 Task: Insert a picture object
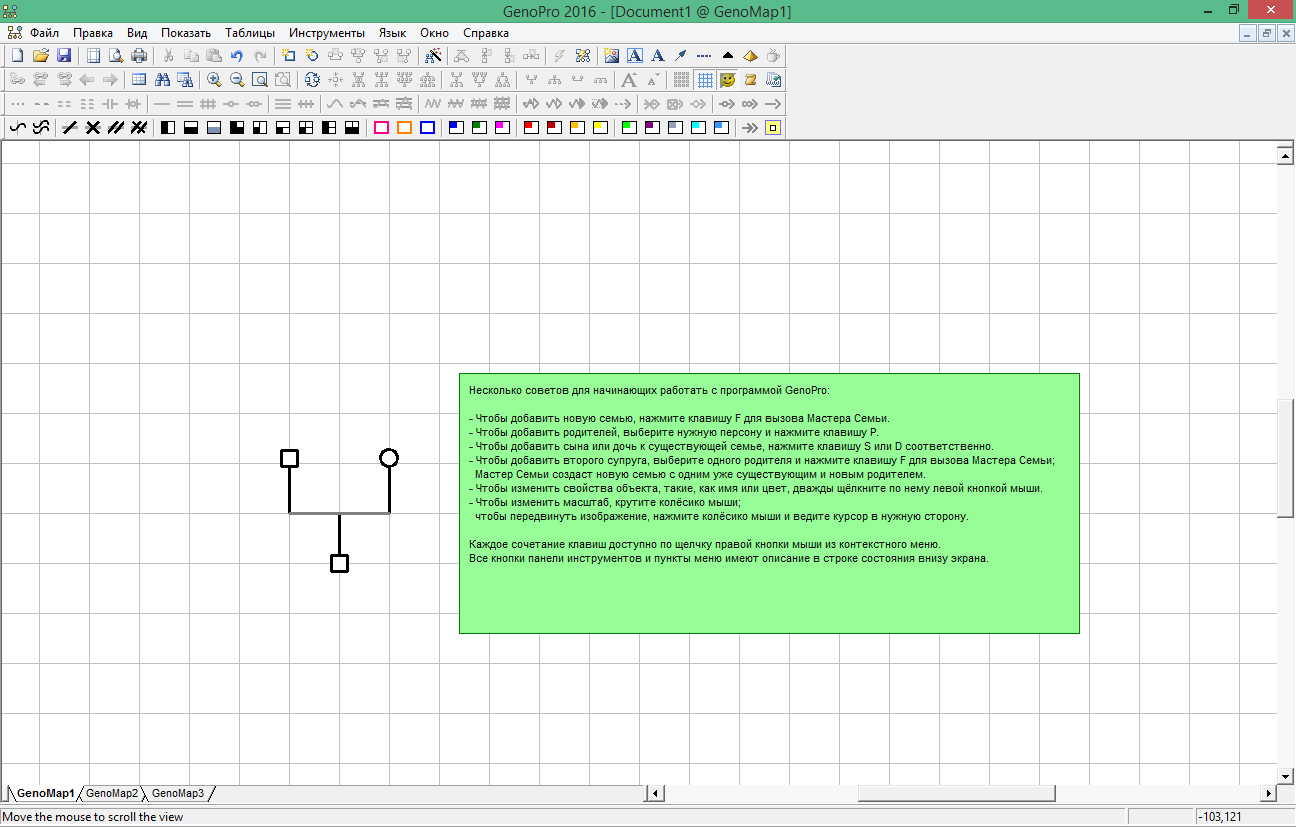tap(611, 56)
